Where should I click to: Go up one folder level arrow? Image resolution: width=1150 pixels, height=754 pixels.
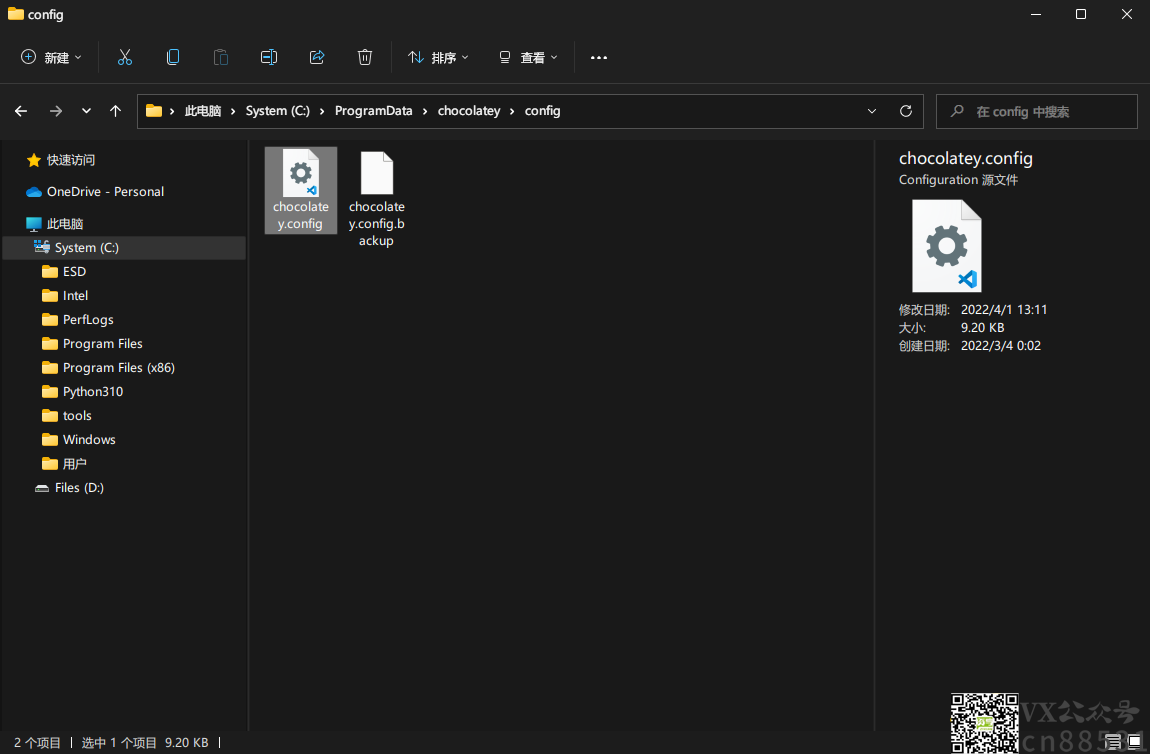pyautogui.click(x=115, y=111)
